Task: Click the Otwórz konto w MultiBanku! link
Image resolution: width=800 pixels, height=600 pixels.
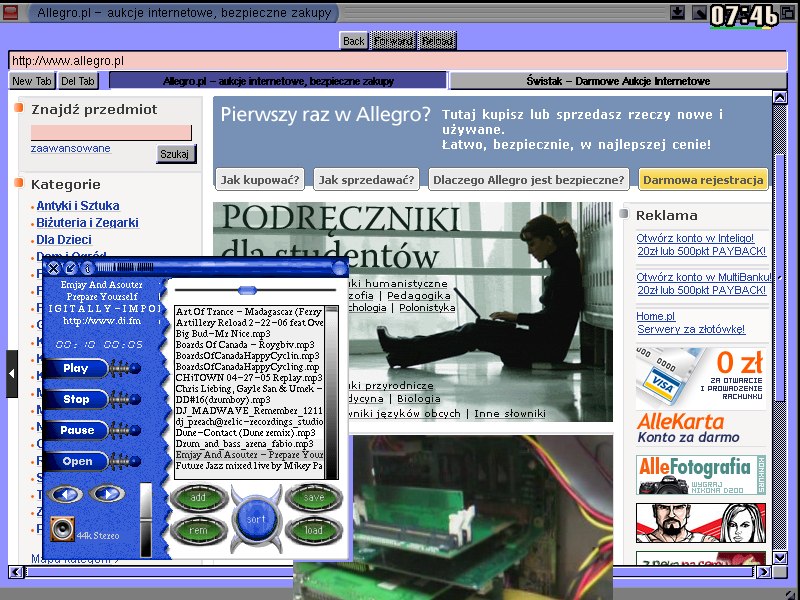Action: pyautogui.click(x=704, y=277)
